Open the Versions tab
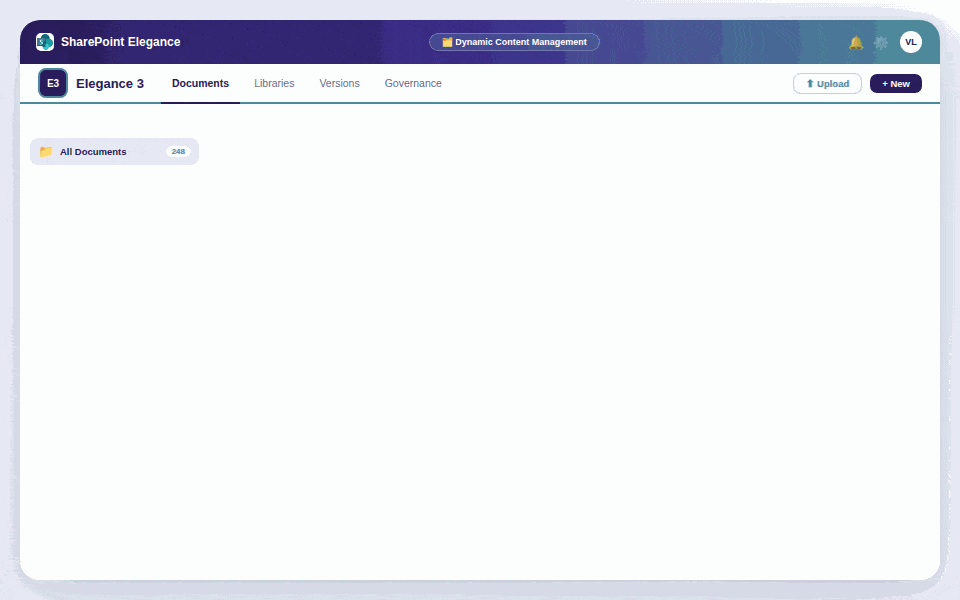 click(x=339, y=83)
